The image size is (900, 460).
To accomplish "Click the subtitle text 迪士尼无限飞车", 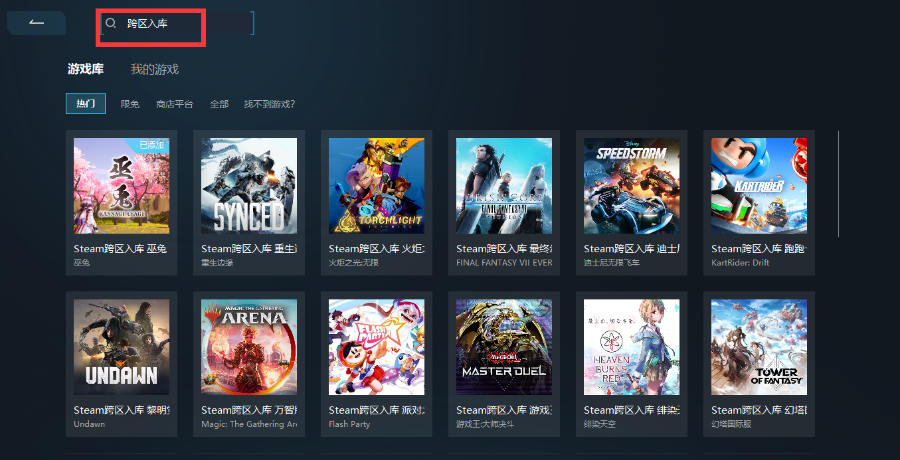I will pos(612,262).
